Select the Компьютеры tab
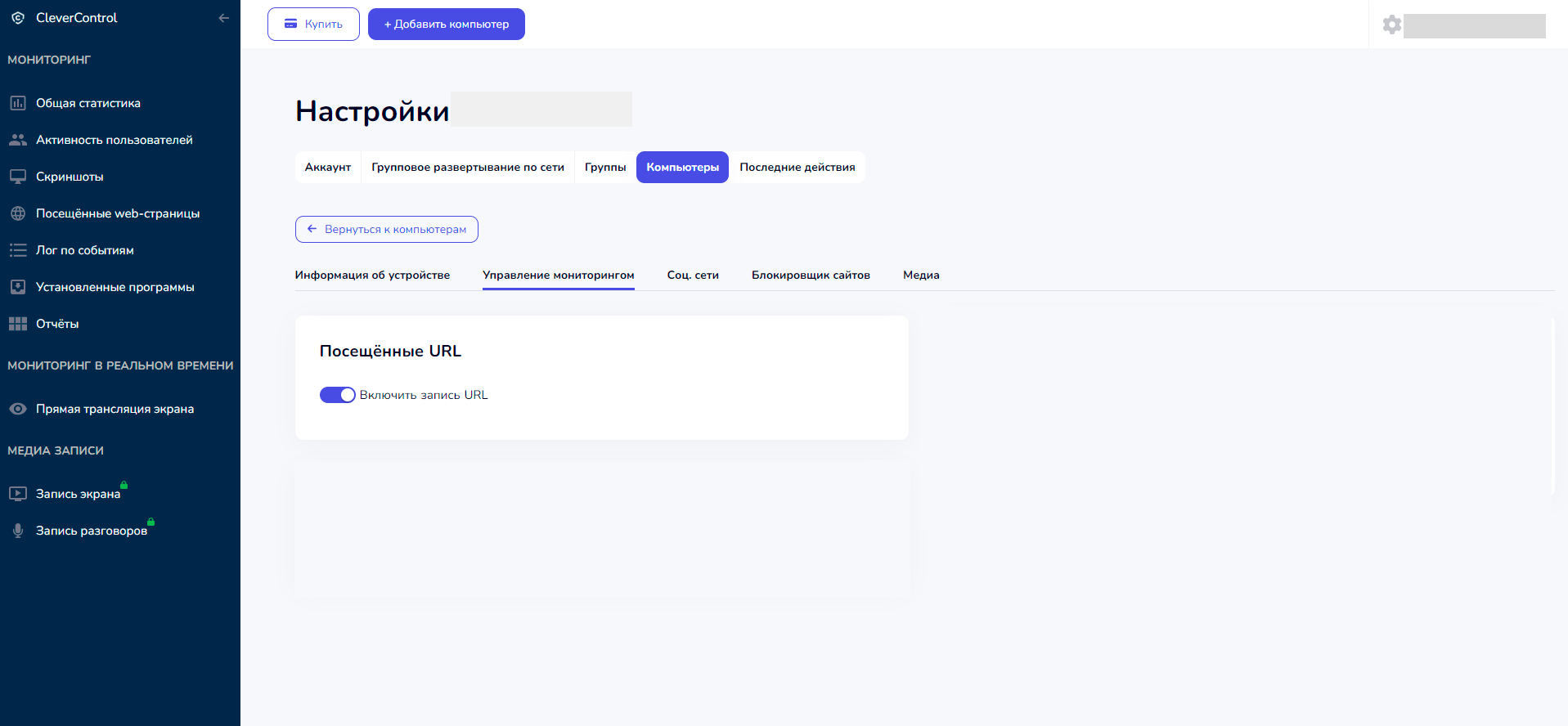The image size is (1568, 726). [x=682, y=167]
